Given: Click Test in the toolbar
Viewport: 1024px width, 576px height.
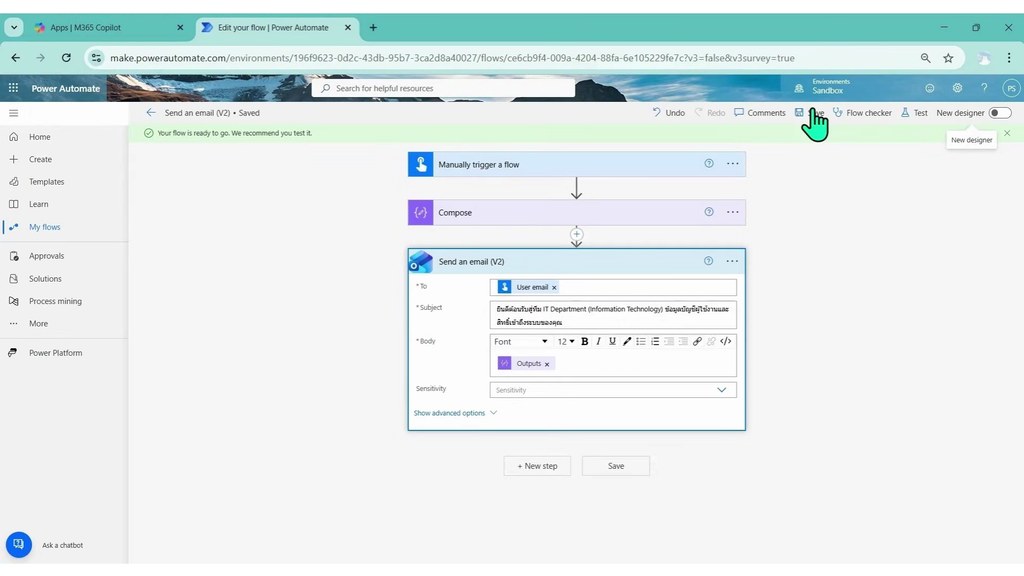Looking at the screenshot, I should click(x=914, y=113).
